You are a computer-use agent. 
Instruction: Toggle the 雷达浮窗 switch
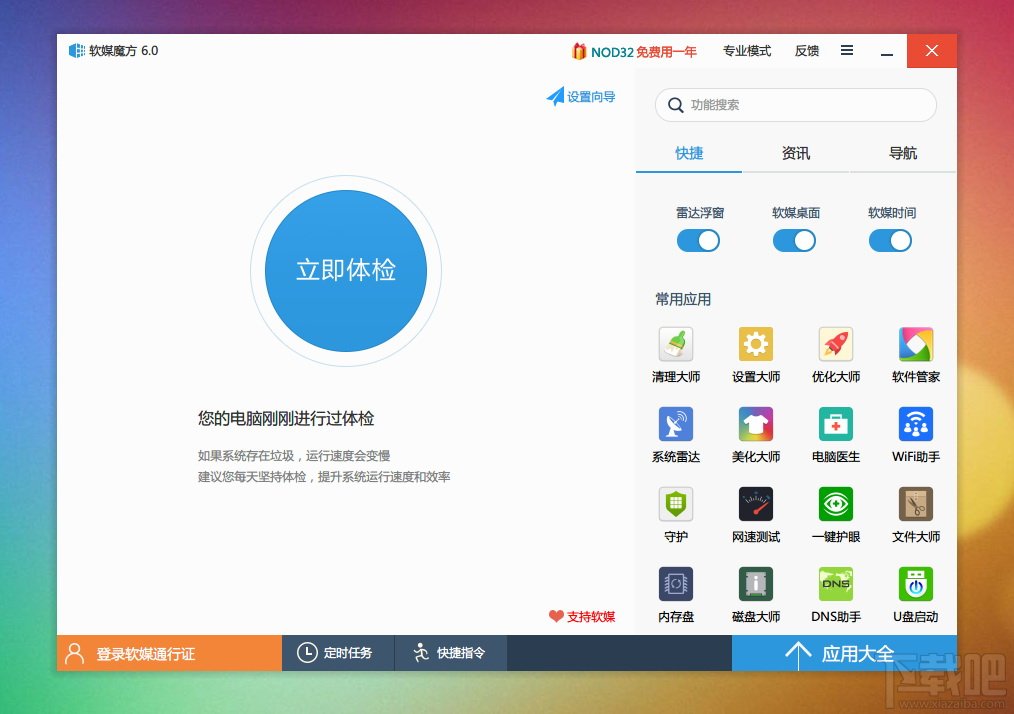(x=698, y=241)
